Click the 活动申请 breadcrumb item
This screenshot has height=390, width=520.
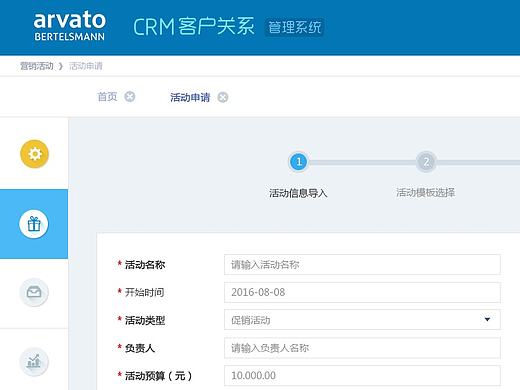pos(86,66)
